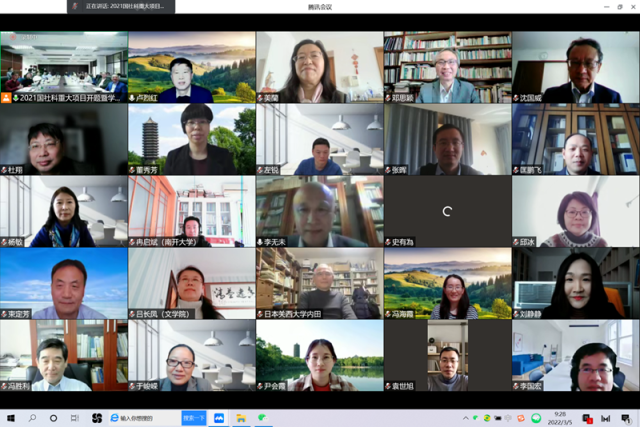
Task: Select the 日本关西大学内田 participant video
Action: tap(320, 284)
